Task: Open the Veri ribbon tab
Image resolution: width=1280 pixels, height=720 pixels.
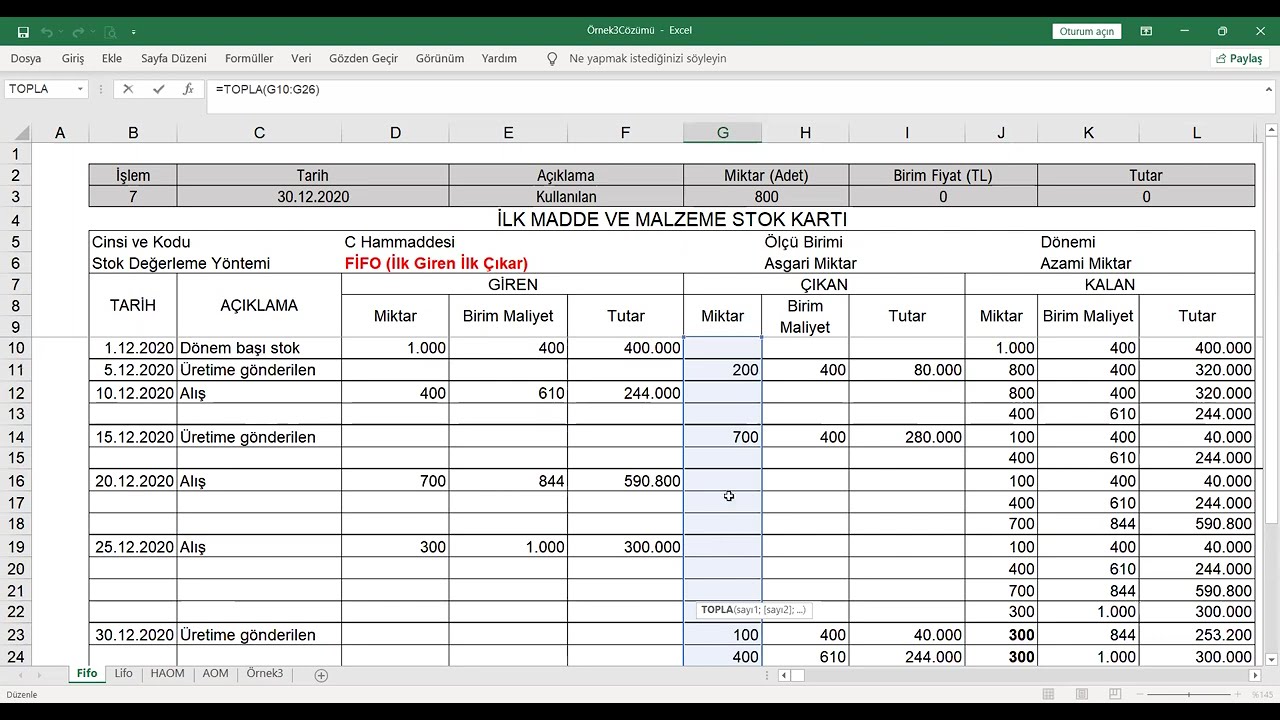Action: [x=301, y=59]
